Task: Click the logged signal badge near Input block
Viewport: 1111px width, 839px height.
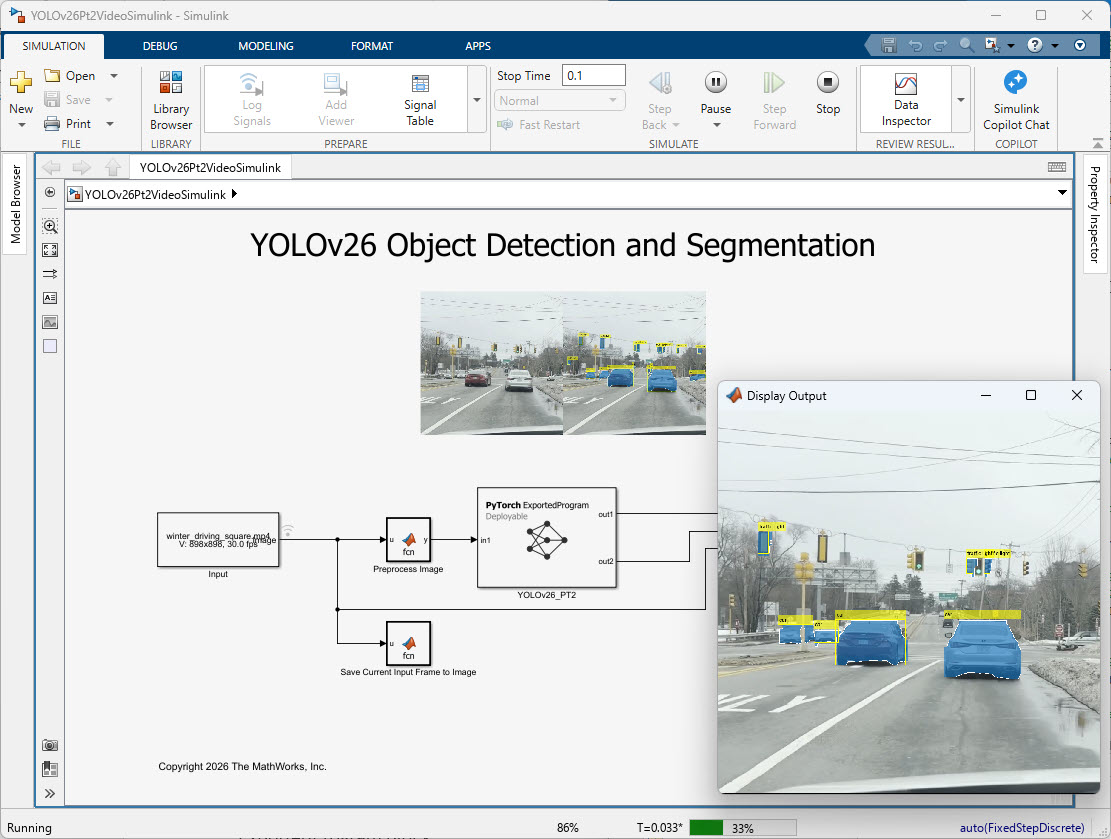Action: (288, 530)
